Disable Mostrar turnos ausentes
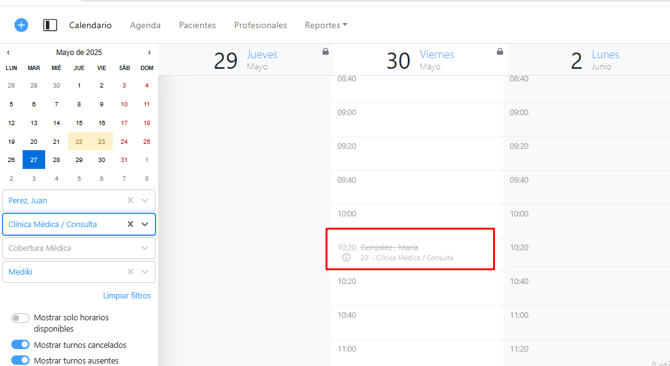This screenshot has height=366, width=670. pyautogui.click(x=20, y=360)
